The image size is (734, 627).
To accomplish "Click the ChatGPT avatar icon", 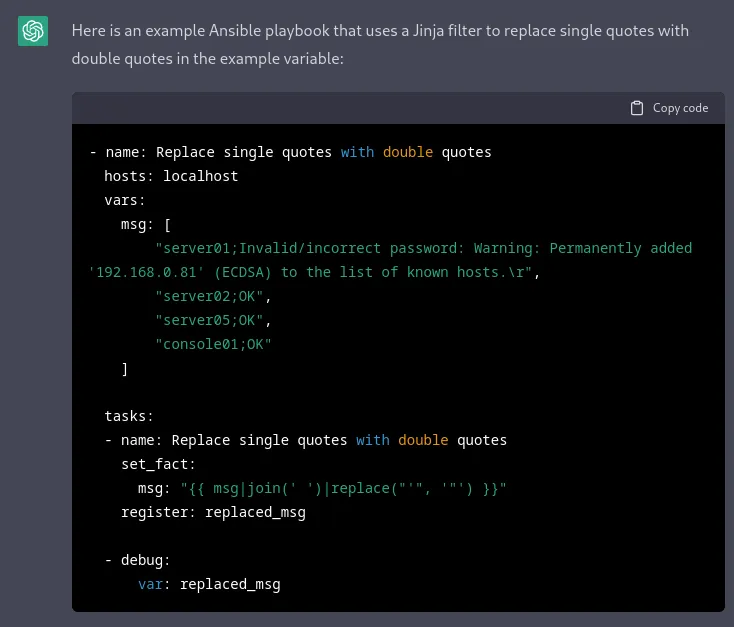I will pyautogui.click(x=33, y=31).
